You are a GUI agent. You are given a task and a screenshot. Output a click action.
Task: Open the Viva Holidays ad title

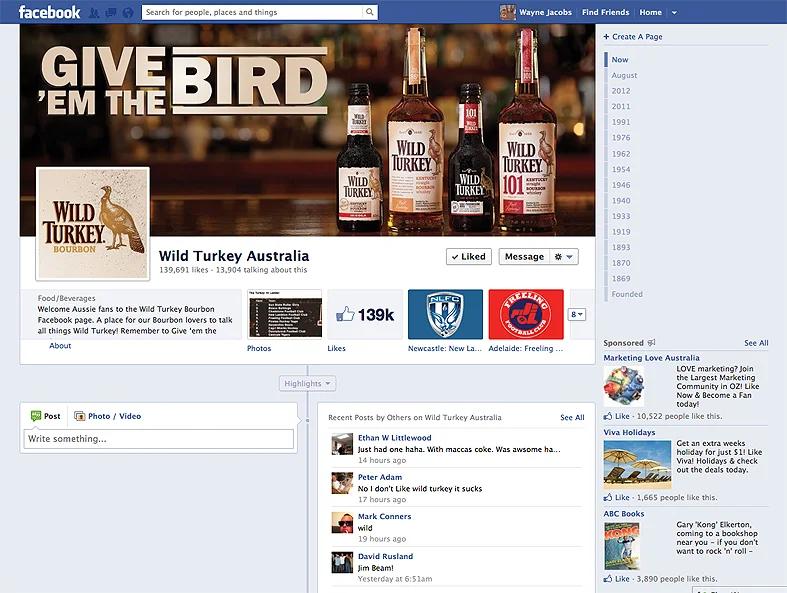coord(629,432)
